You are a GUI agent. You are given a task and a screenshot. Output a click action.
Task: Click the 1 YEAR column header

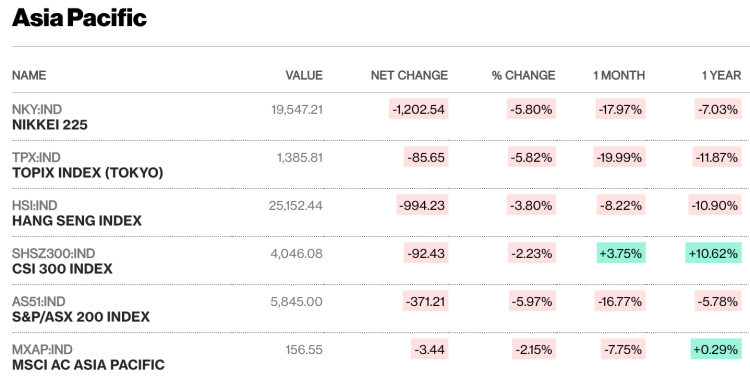721,75
